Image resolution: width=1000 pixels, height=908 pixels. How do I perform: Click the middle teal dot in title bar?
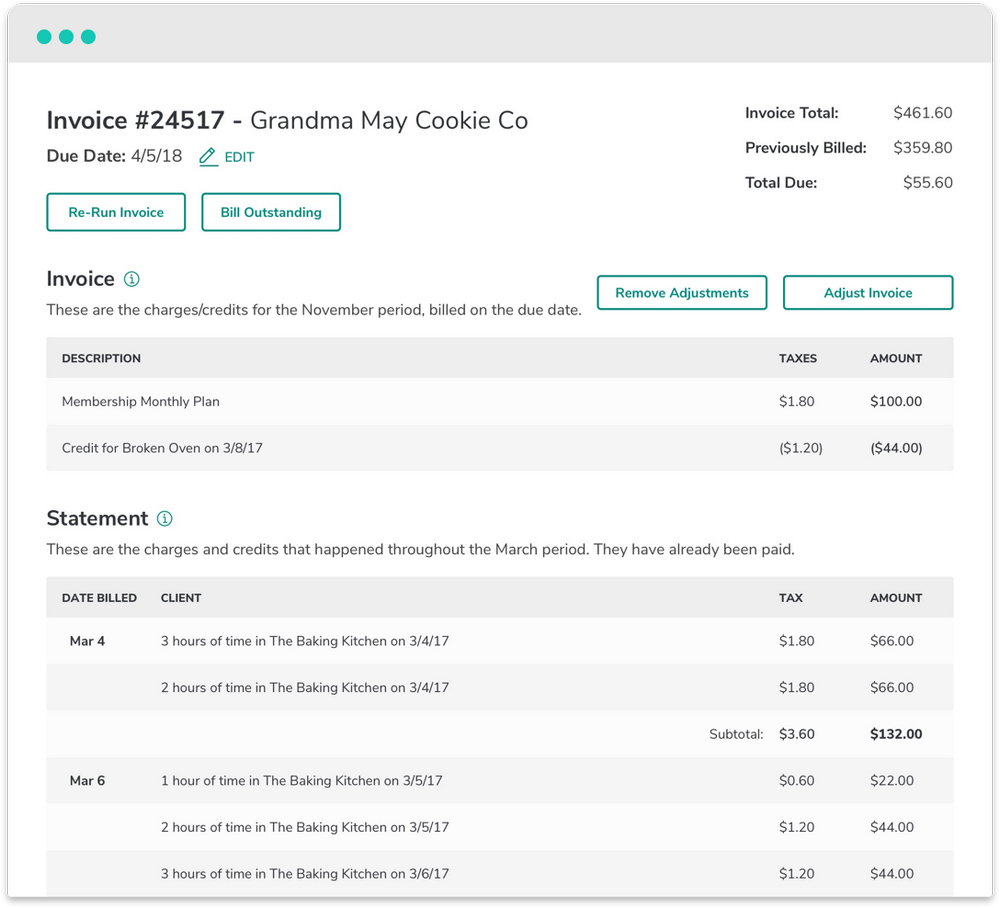(x=66, y=37)
